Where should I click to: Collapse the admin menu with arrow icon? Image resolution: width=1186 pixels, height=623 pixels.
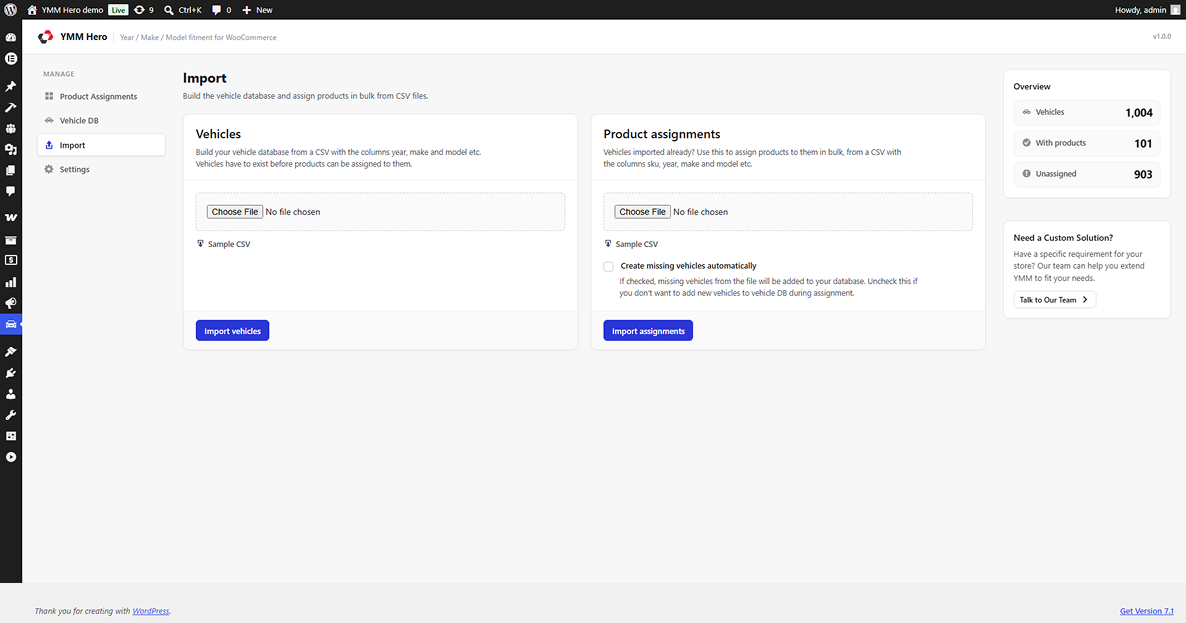(11, 457)
